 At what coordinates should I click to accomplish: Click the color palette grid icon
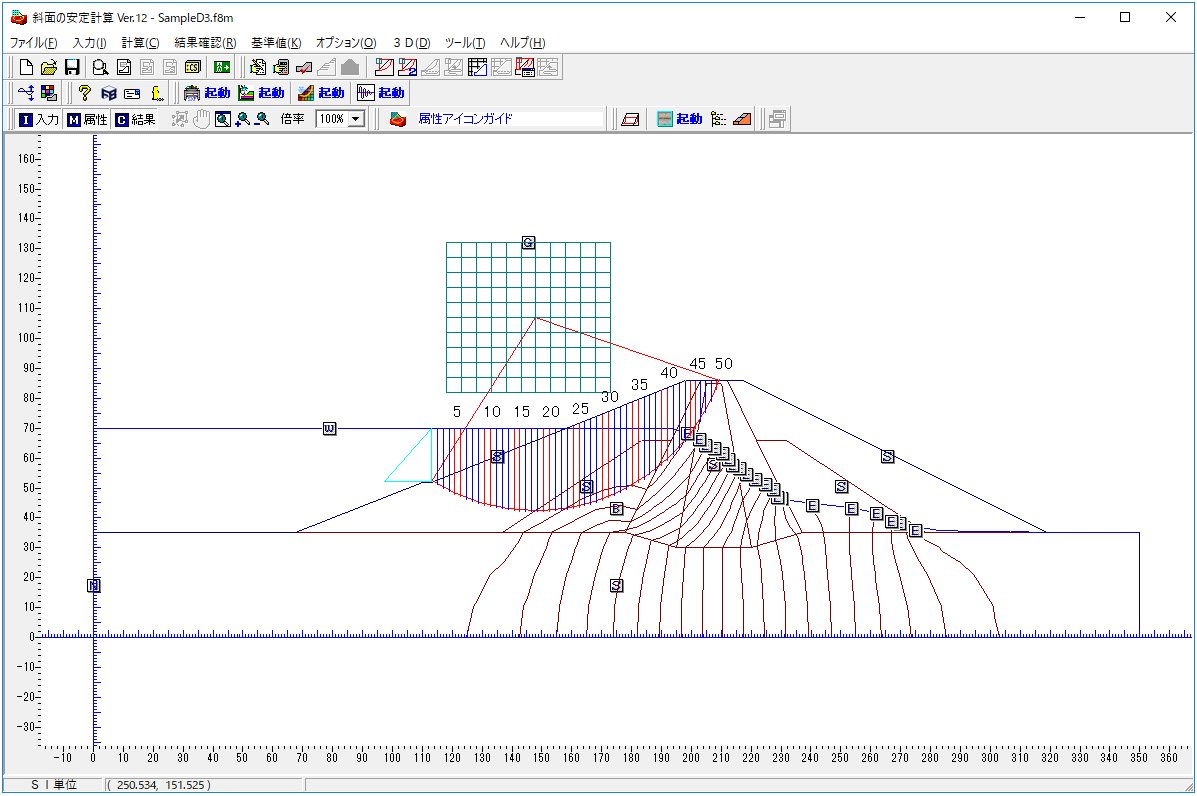coord(49,93)
